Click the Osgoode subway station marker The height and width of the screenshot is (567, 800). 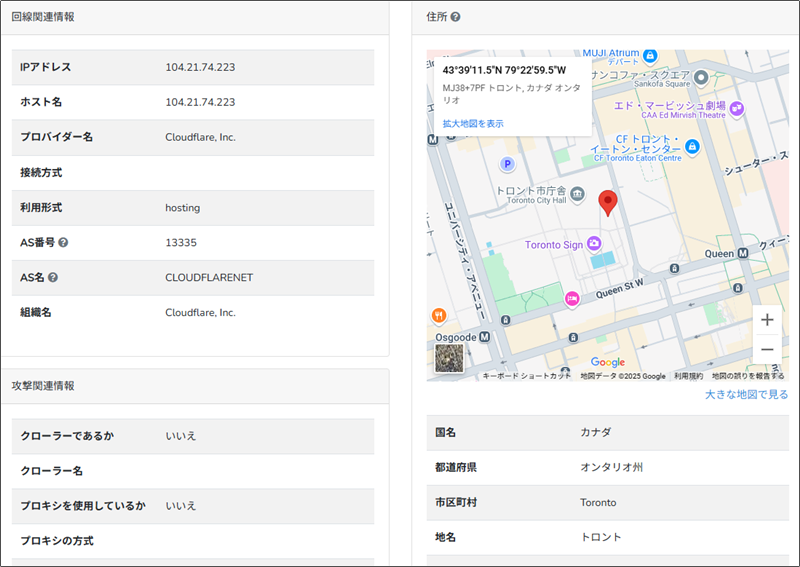click(485, 337)
